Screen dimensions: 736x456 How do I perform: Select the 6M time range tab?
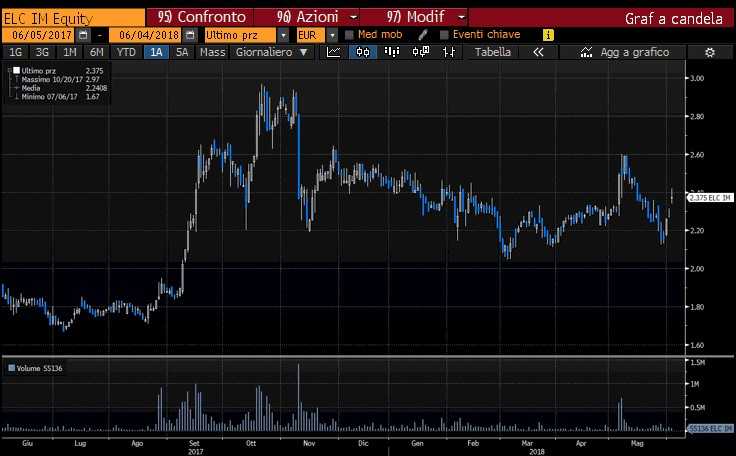[x=96, y=52]
